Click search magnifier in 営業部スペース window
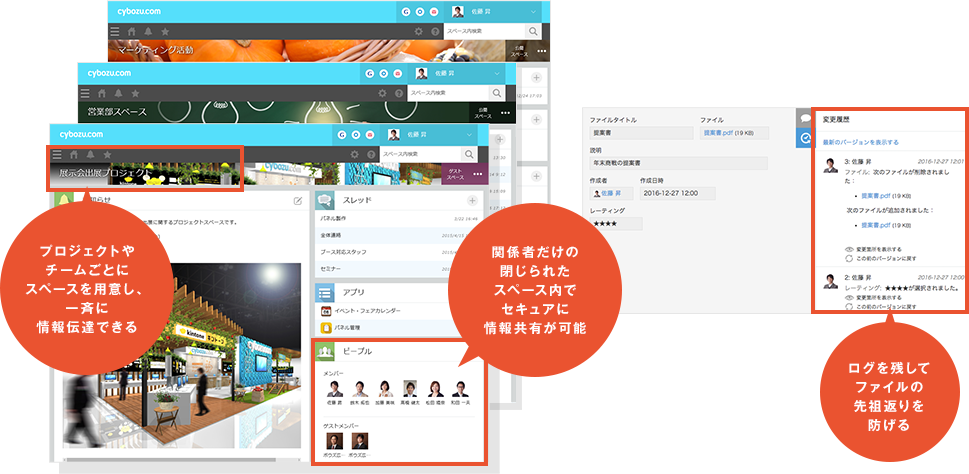 pos(497,93)
